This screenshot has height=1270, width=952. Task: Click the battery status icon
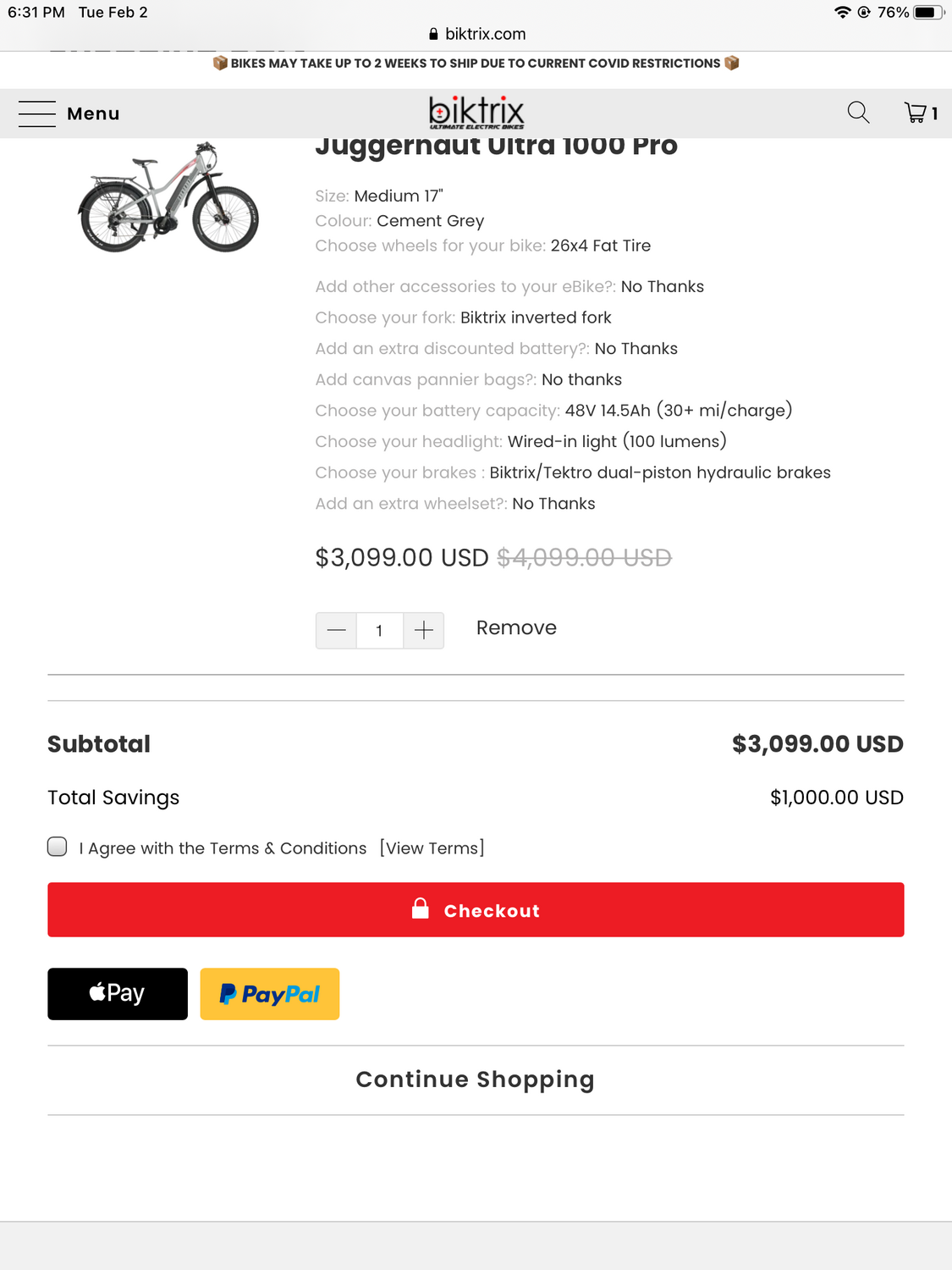point(928,12)
